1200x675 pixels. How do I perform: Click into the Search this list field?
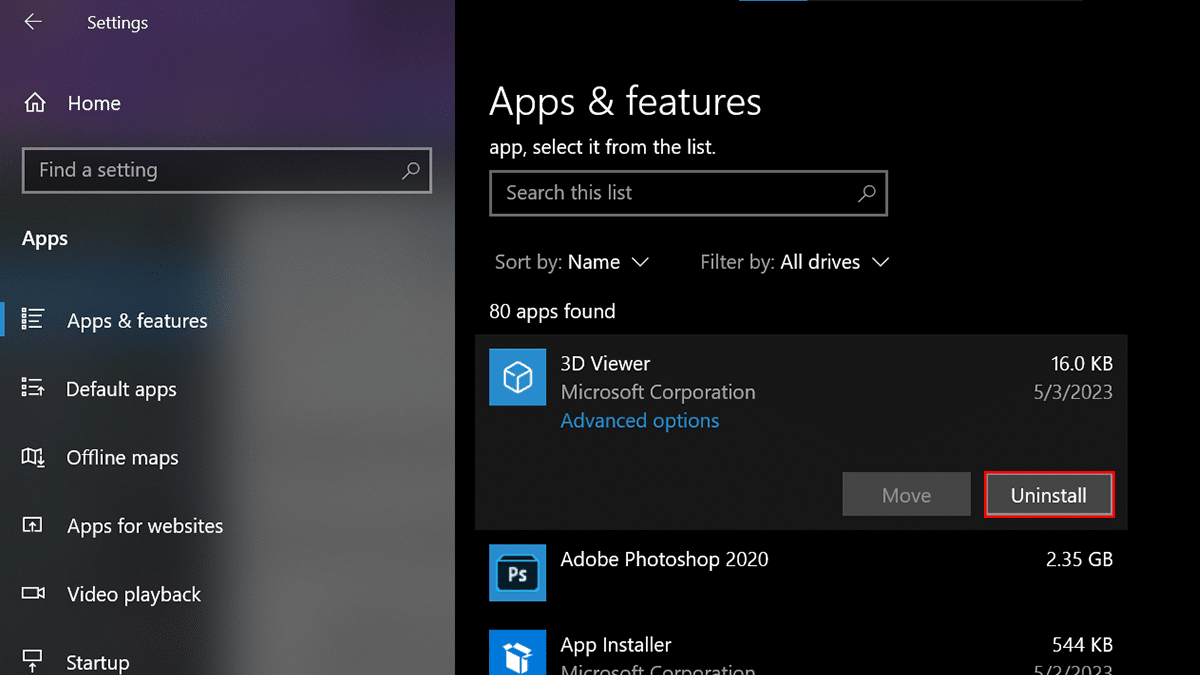(x=670, y=193)
